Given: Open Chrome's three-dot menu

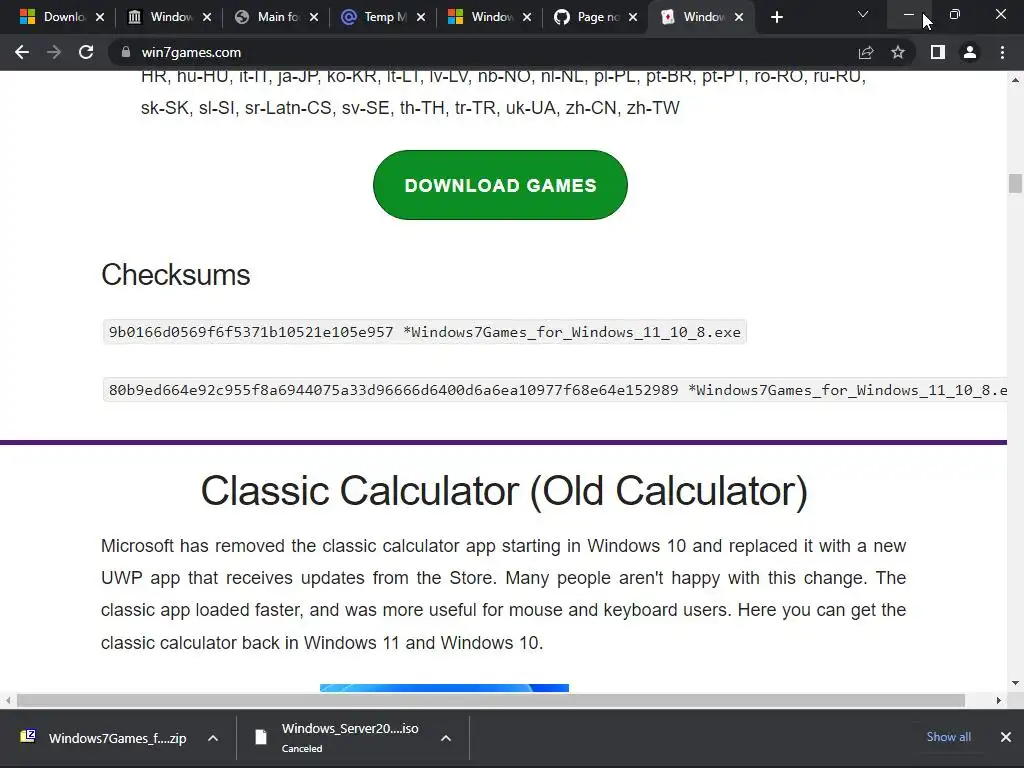Looking at the screenshot, I should 1002,52.
